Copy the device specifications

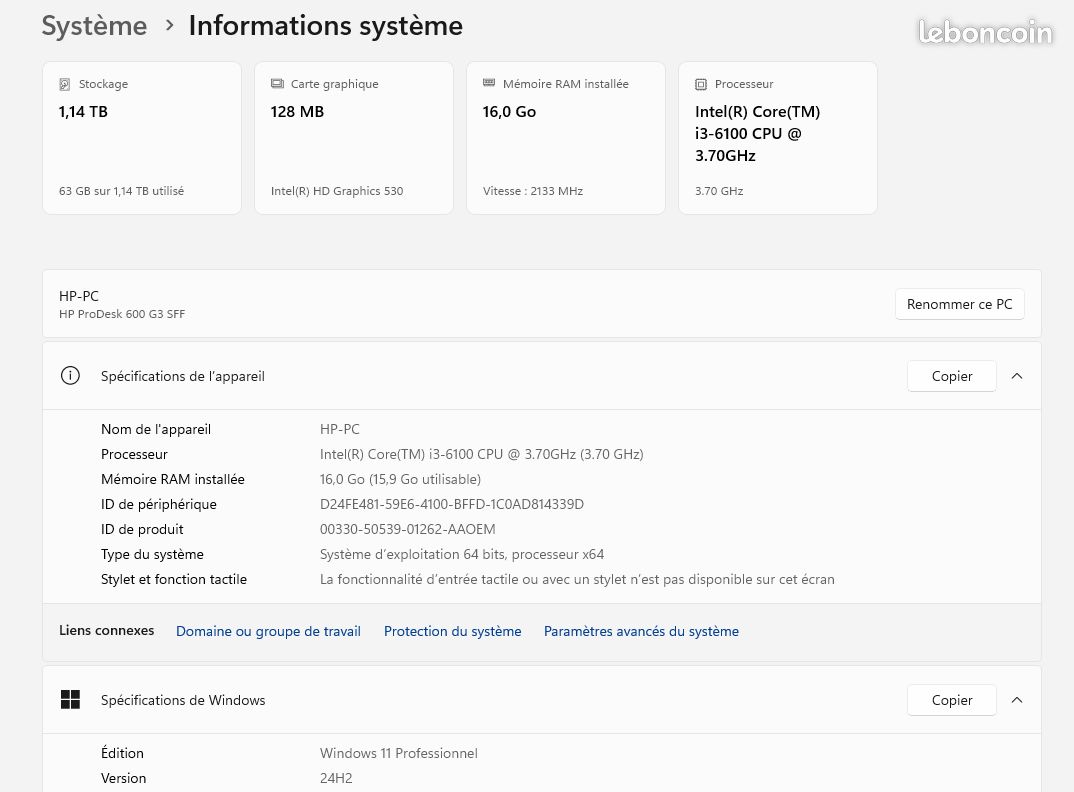coord(951,376)
